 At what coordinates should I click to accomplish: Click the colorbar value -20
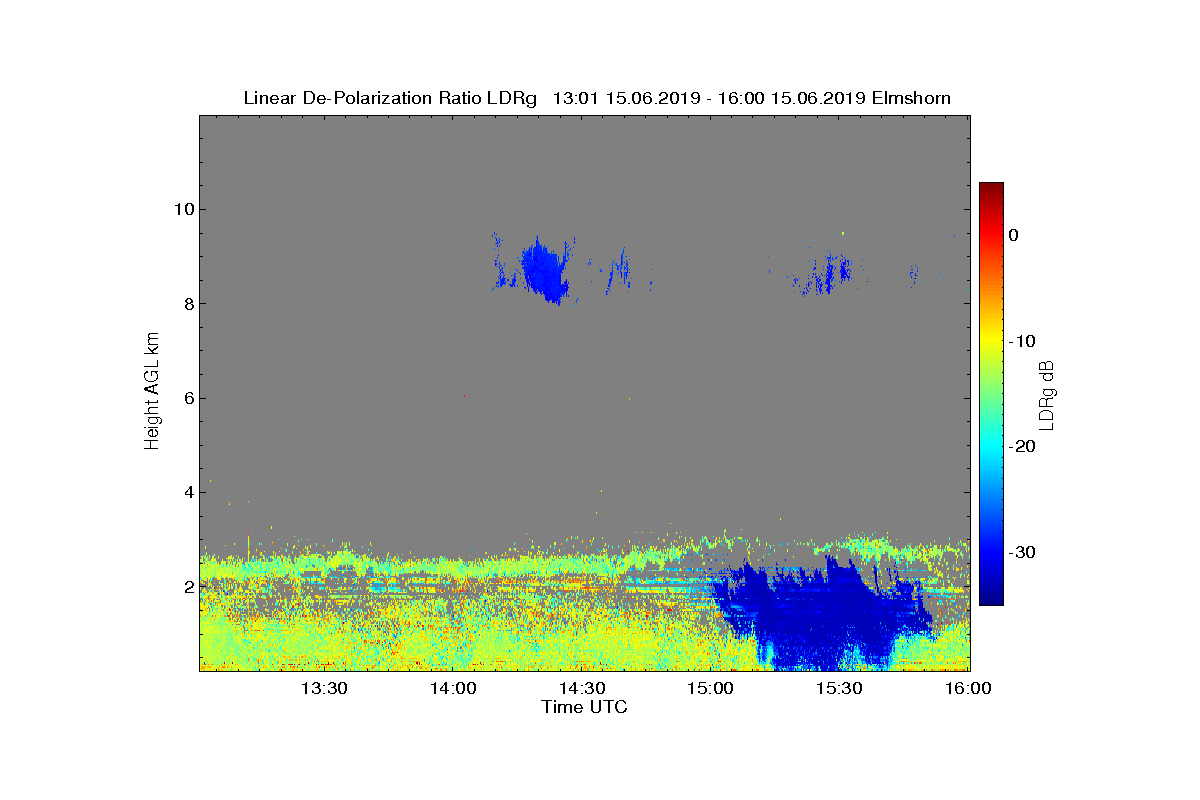click(1020, 447)
